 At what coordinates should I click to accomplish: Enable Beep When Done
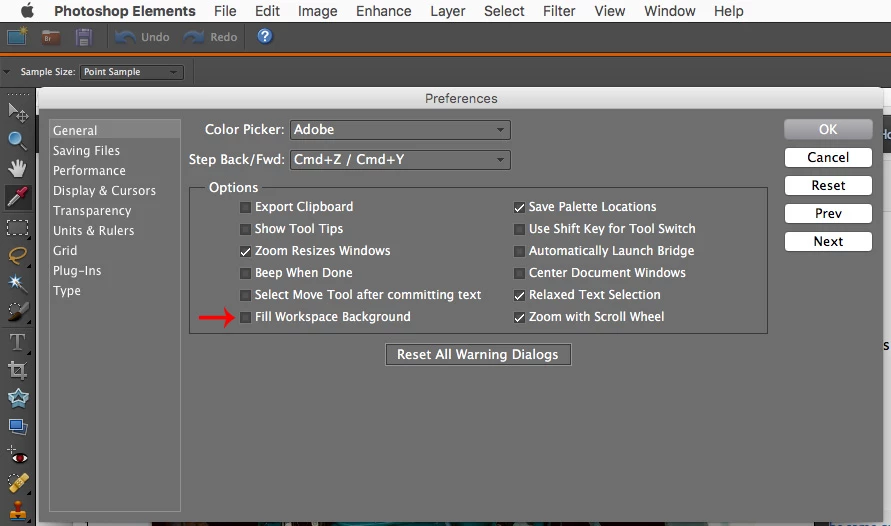point(245,273)
